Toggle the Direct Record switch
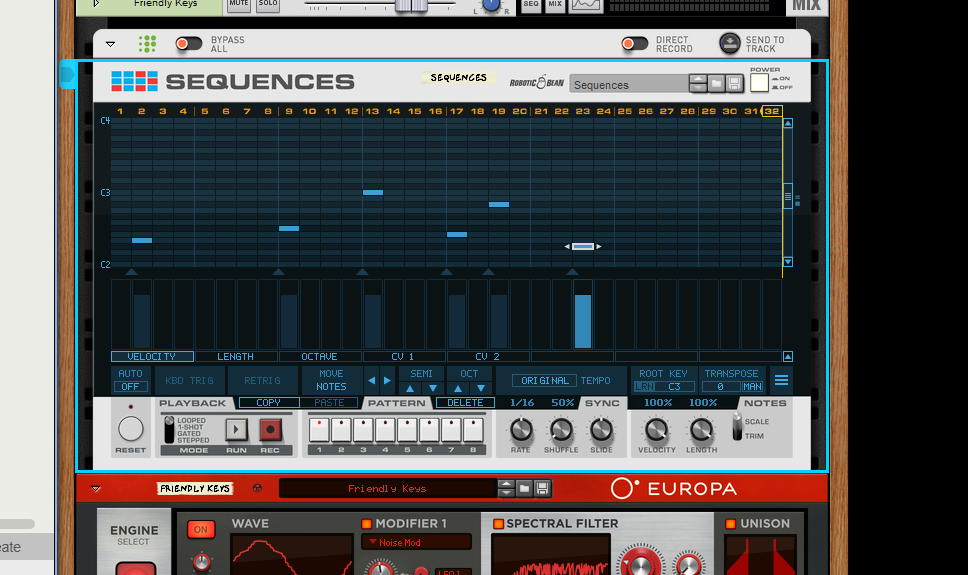This screenshot has width=968, height=575. 635,44
